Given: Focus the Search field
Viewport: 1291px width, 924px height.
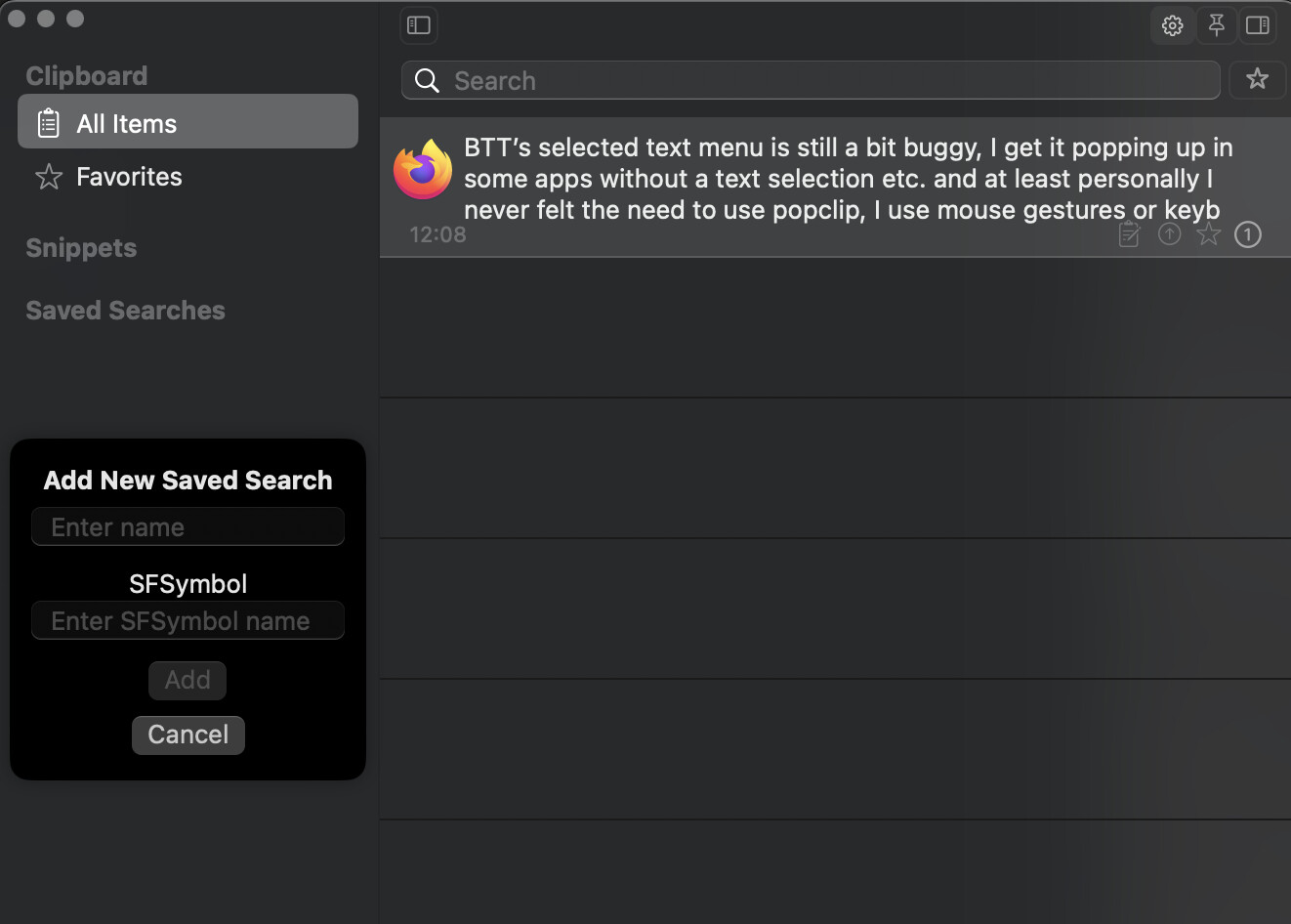Looking at the screenshot, I should [x=811, y=80].
